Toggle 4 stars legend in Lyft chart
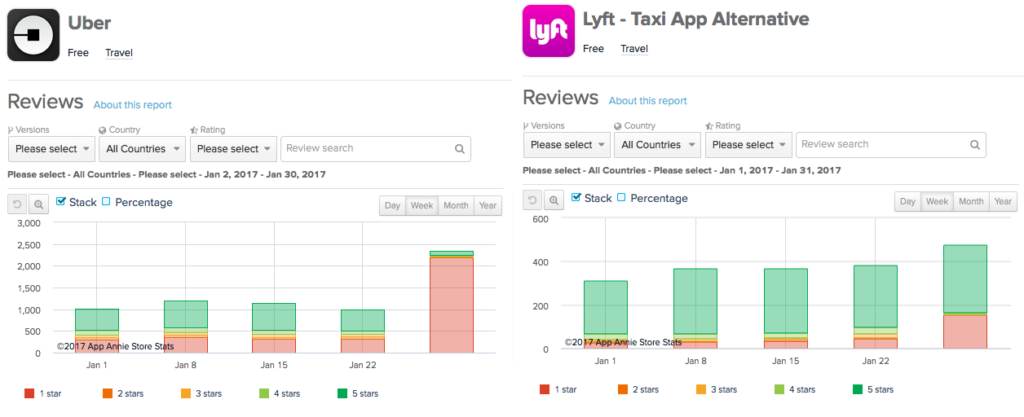 coord(795,390)
